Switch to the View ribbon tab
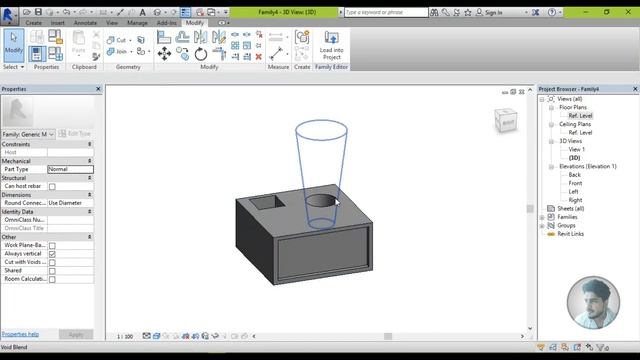The image size is (640, 360). pos(112,23)
